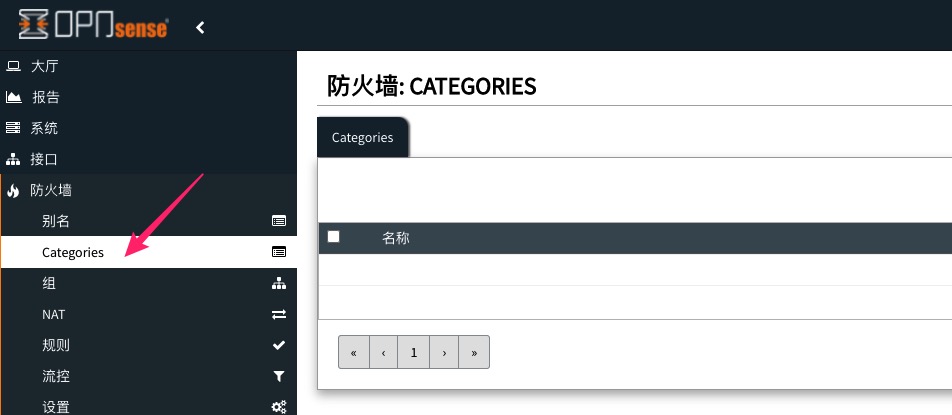Sort by the 名称 column header
Screen dimensions: 952x415
[x=396, y=238]
